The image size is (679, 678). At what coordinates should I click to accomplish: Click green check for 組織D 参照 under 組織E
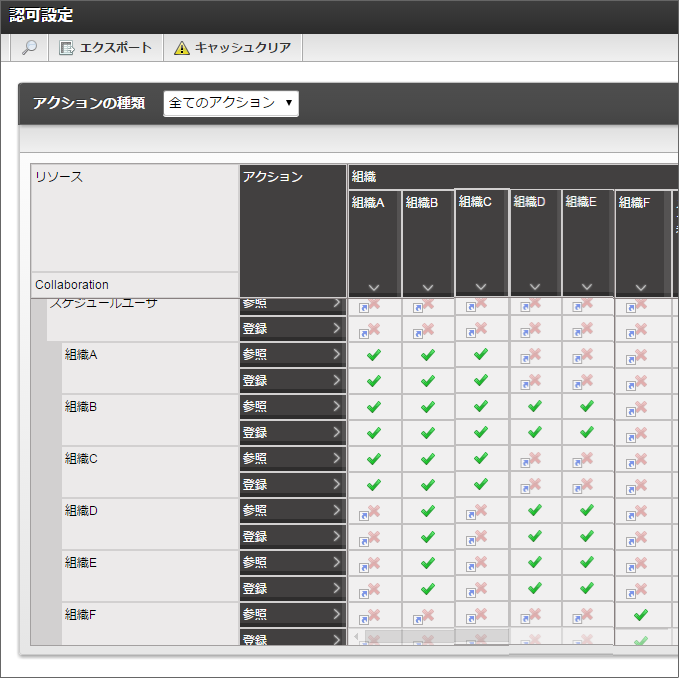click(x=587, y=511)
